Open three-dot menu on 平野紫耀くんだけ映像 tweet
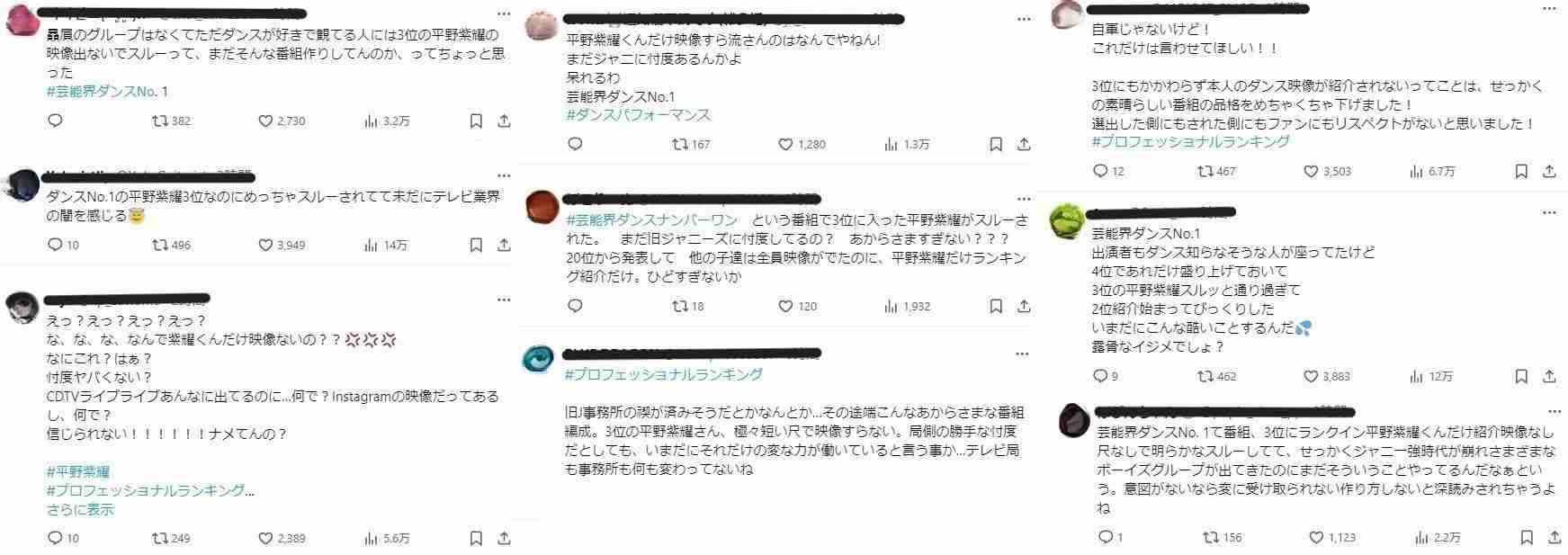Screen dimensions: 1568x555 (x=1024, y=19)
